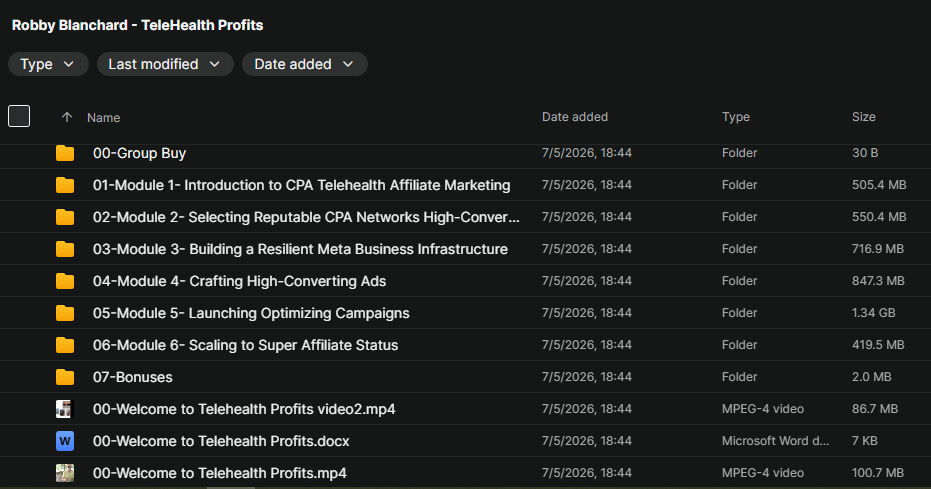Sort by the Type column header
Image resolution: width=931 pixels, height=489 pixels.
click(736, 117)
